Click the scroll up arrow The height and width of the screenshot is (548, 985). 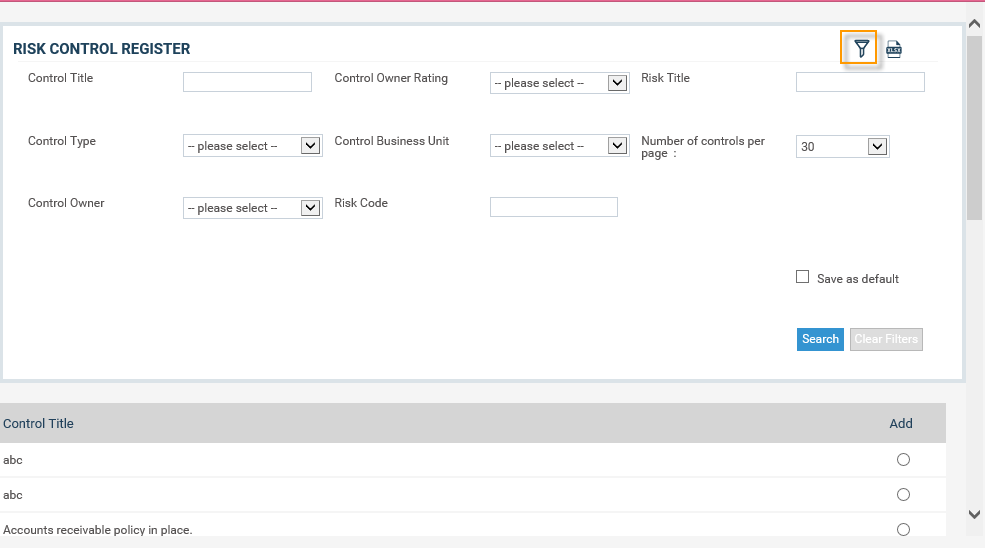tap(974, 24)
